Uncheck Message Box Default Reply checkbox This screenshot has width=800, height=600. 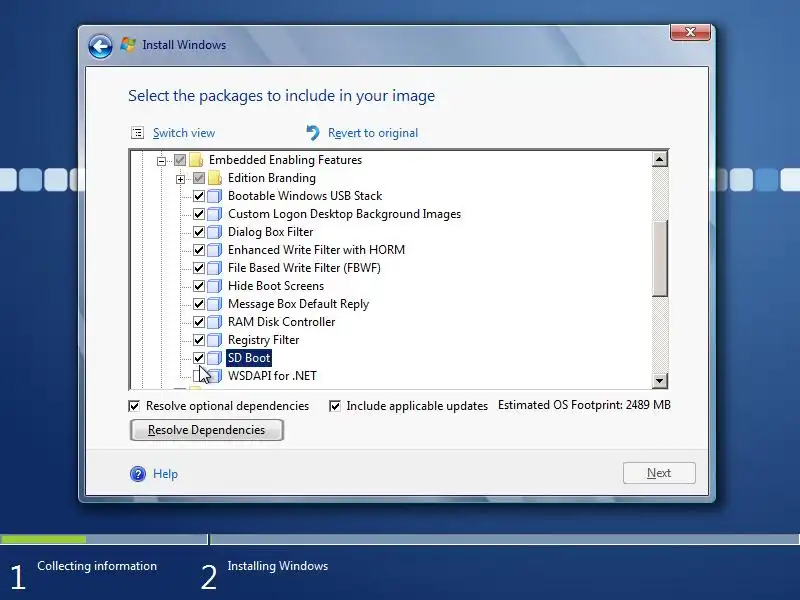[x=199, y=304]
